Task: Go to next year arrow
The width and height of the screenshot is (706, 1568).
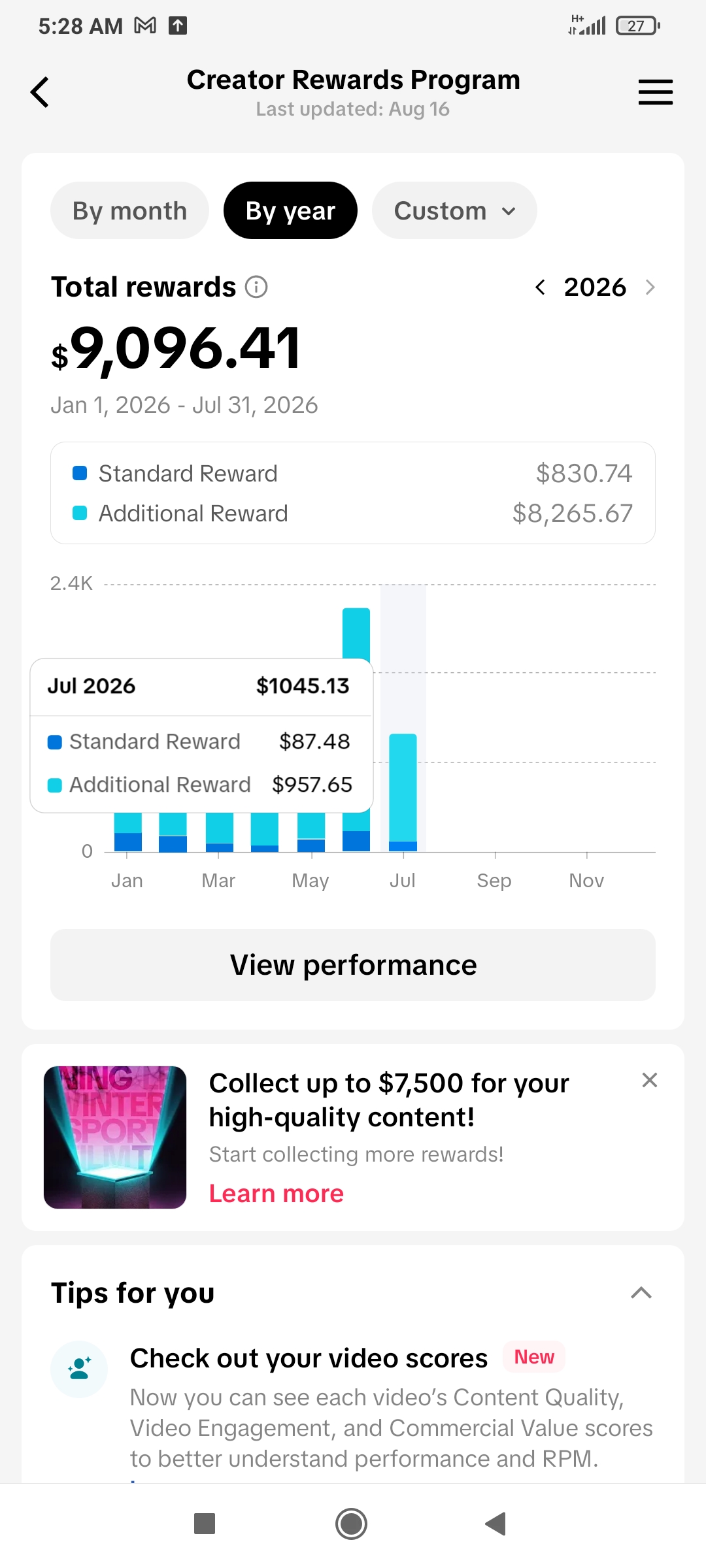Action: click(x=650, y=287)
